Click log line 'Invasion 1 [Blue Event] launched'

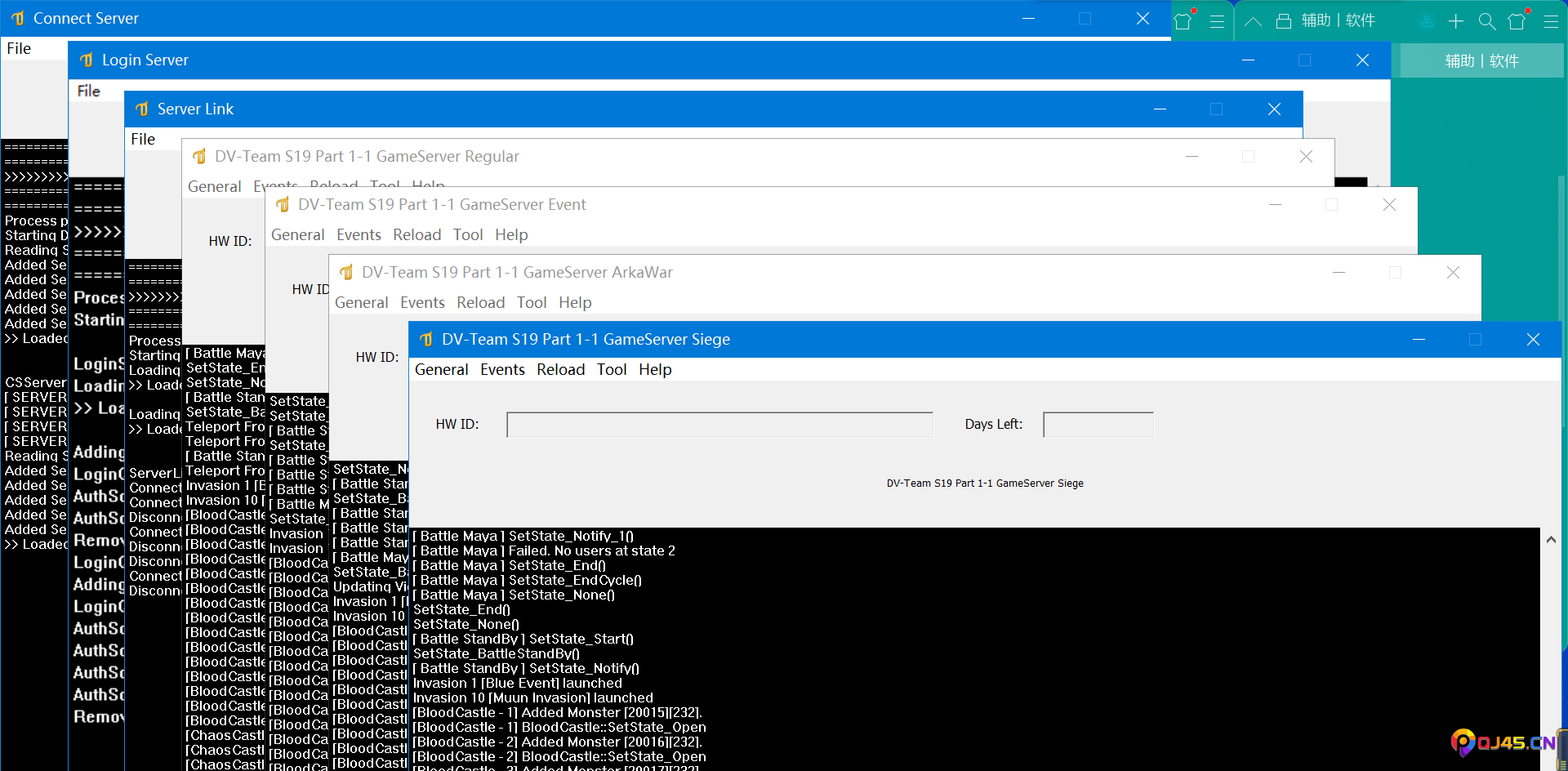(x=518, y=683)
